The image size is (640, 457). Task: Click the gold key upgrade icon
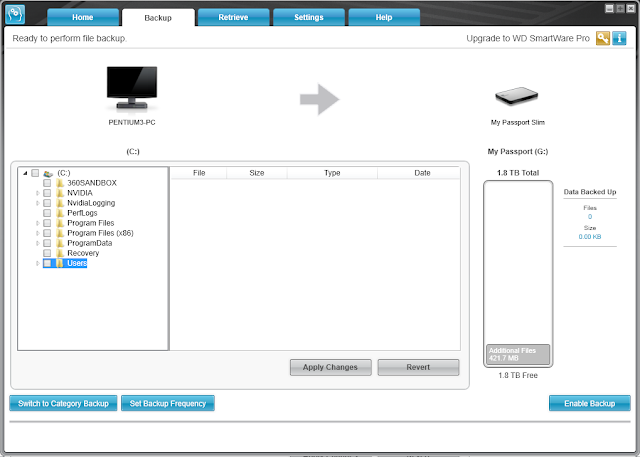tap(603, 38)
